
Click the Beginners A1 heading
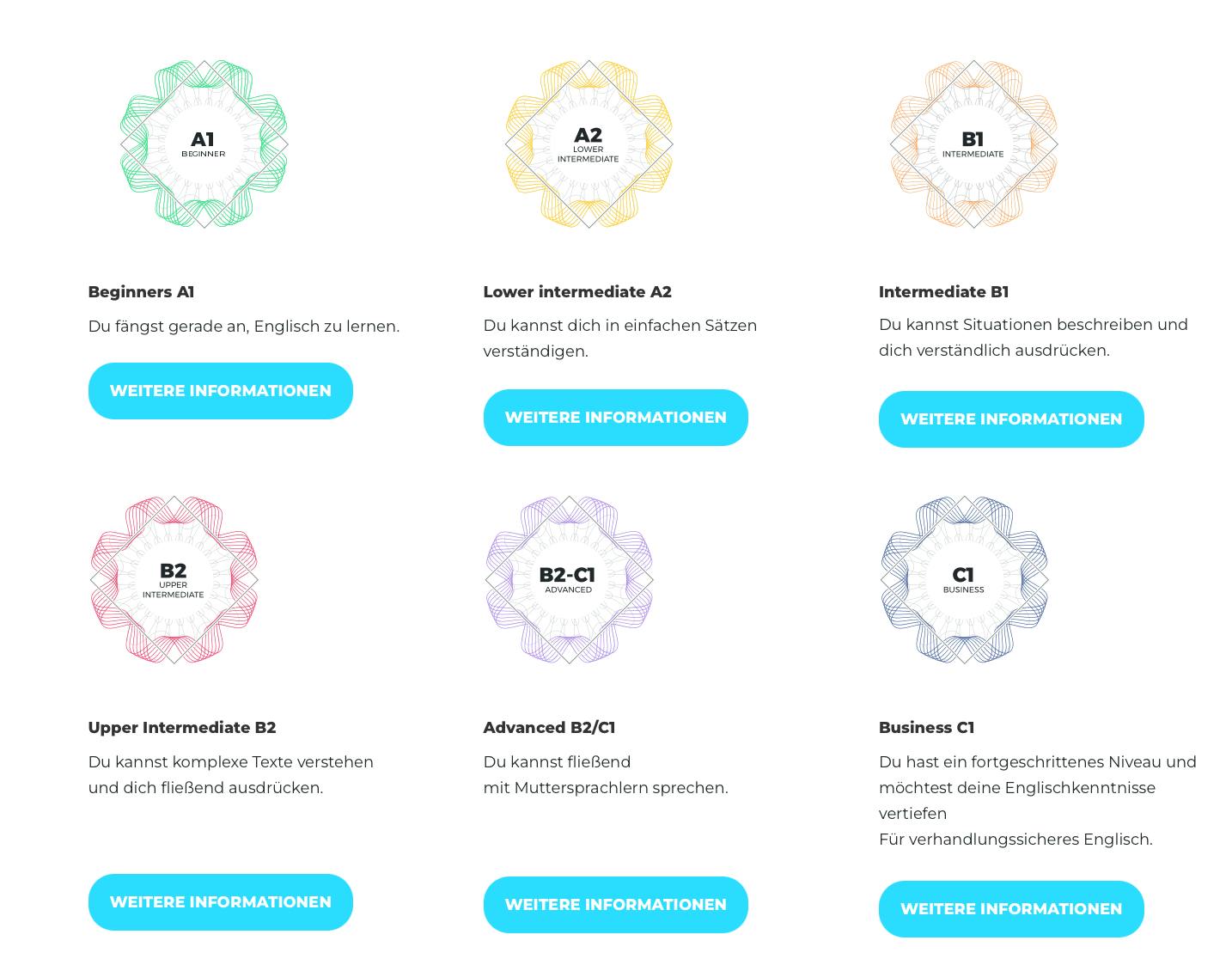click(x=142, y=292)
